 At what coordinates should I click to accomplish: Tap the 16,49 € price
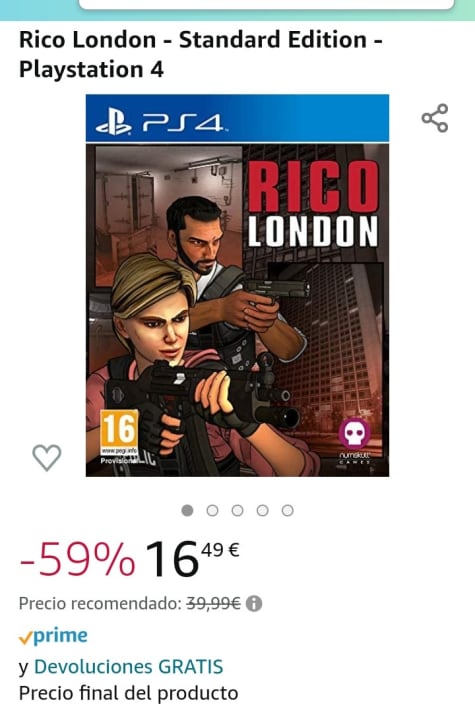coord(192,560)
